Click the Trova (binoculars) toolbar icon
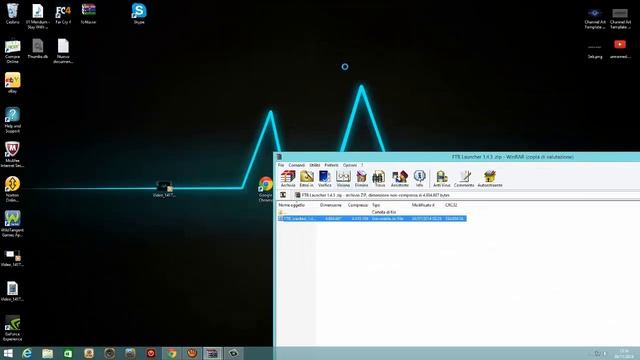Screen dimensions: 640x360 tap(380, 179)
